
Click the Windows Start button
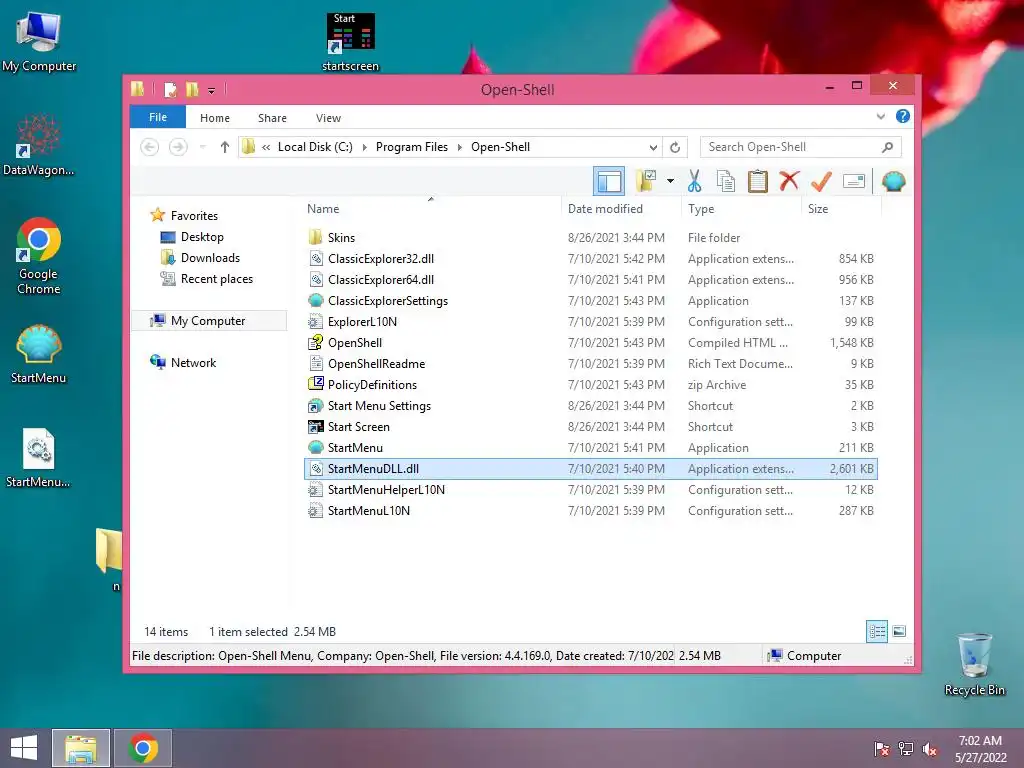pos(24,748)
